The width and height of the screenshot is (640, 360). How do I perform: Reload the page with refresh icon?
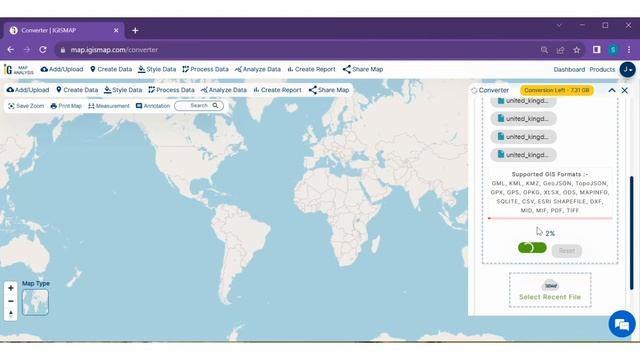point(43,50)
